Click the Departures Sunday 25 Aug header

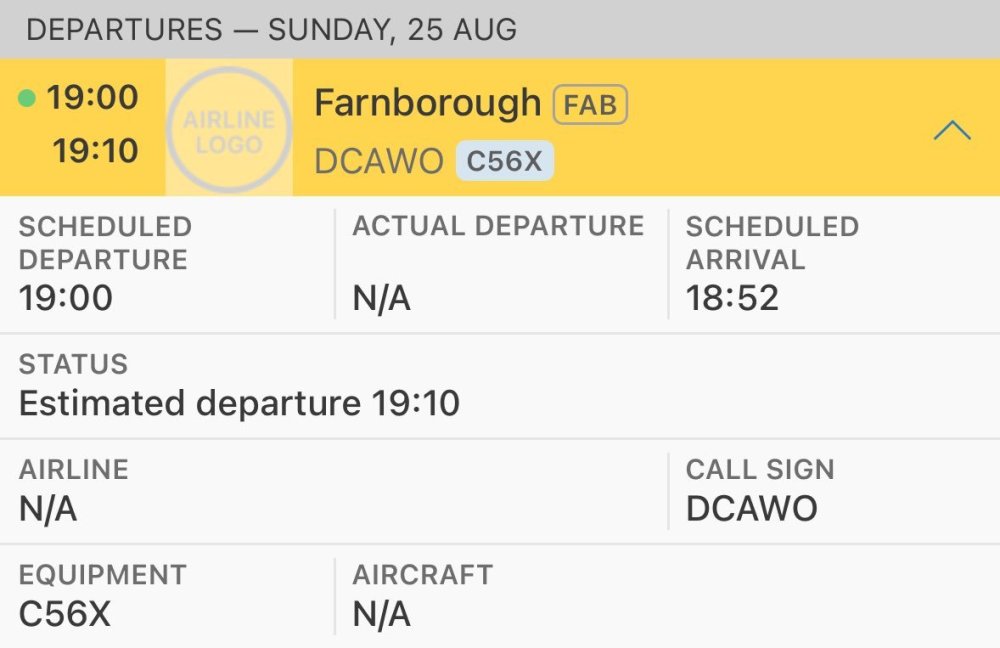271,29
